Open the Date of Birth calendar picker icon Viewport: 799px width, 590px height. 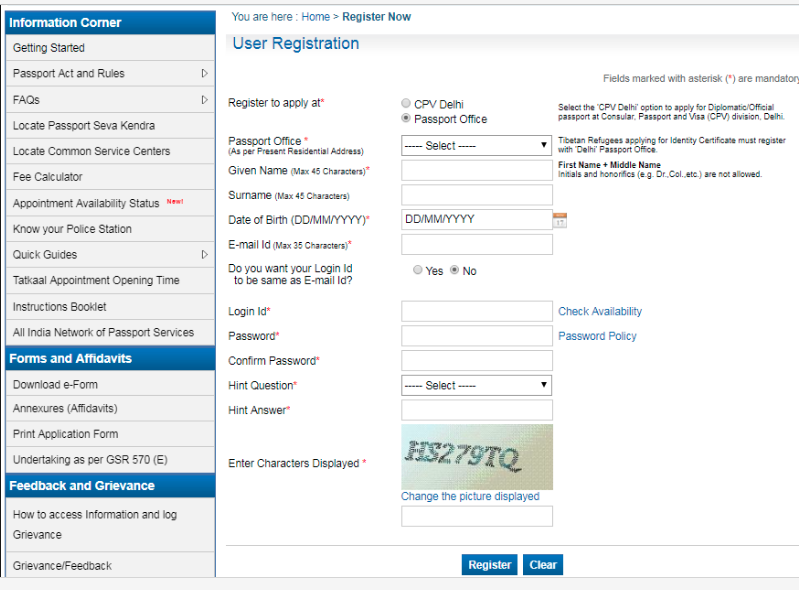pos(560,220)
